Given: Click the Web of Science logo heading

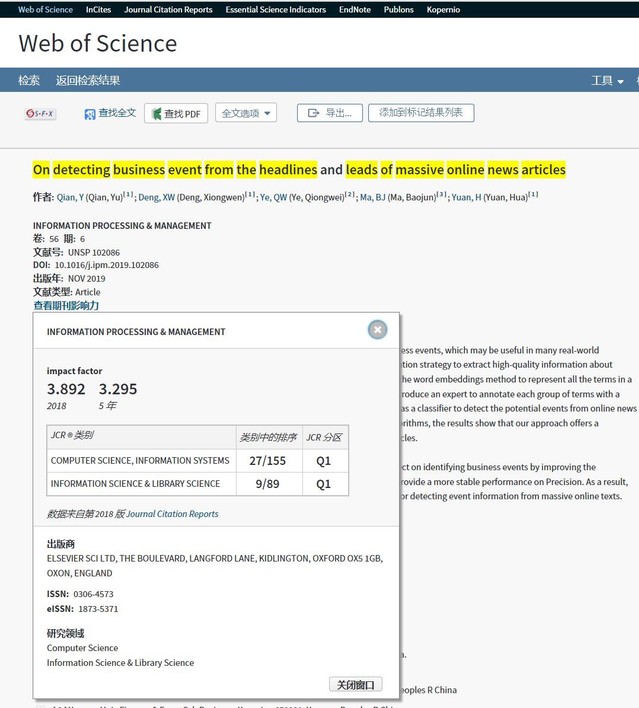Looking at the screenshot, I should point(98,44).
